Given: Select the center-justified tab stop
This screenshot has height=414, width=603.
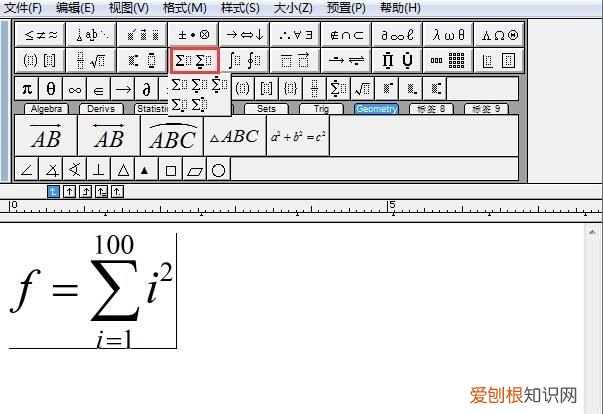Looking at the screenshot, I should pyautogui.click(x=69, y=191).
